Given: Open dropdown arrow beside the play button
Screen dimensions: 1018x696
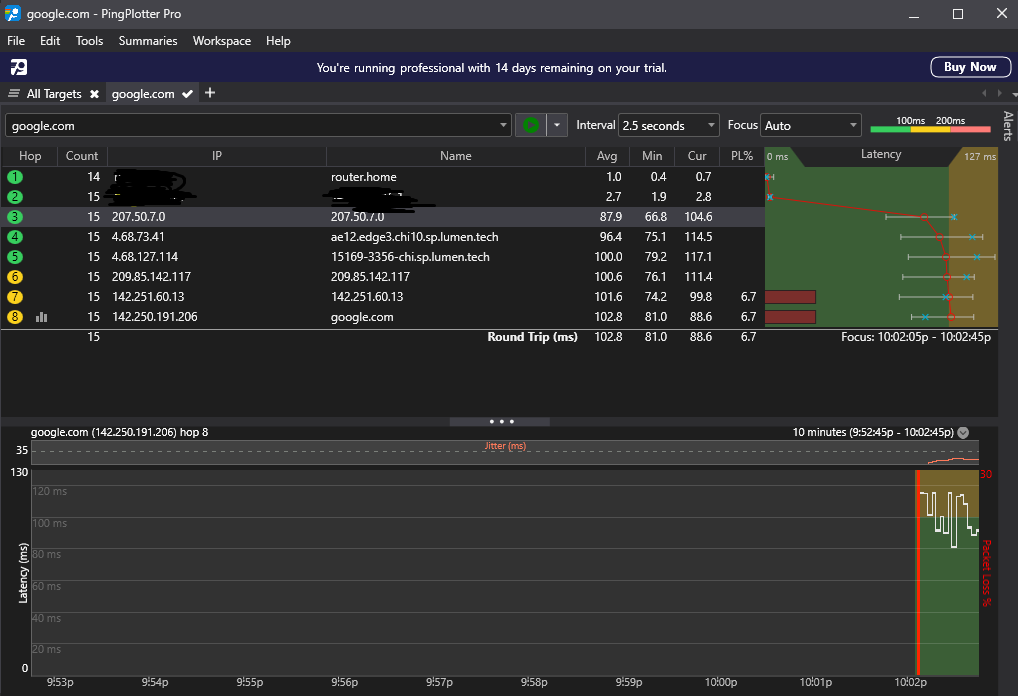Looking at the screenshot, I should (x=557, y=125).
